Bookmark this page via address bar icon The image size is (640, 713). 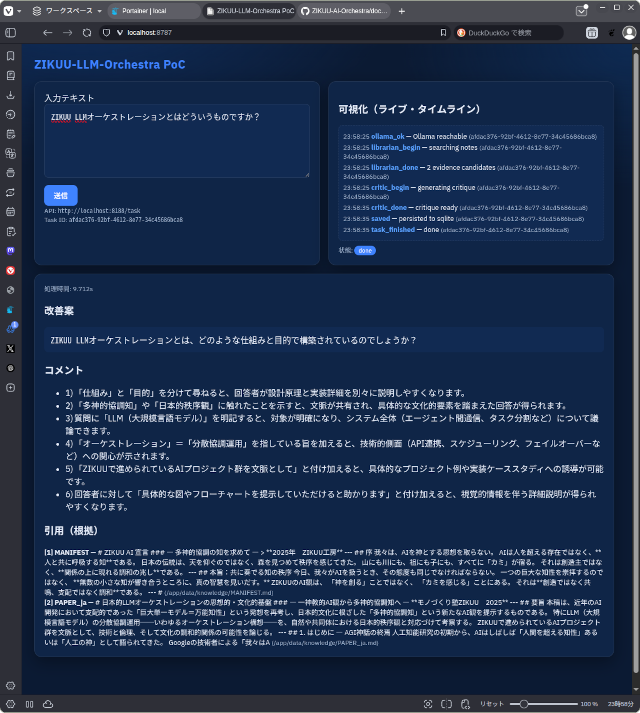point(443,33)
